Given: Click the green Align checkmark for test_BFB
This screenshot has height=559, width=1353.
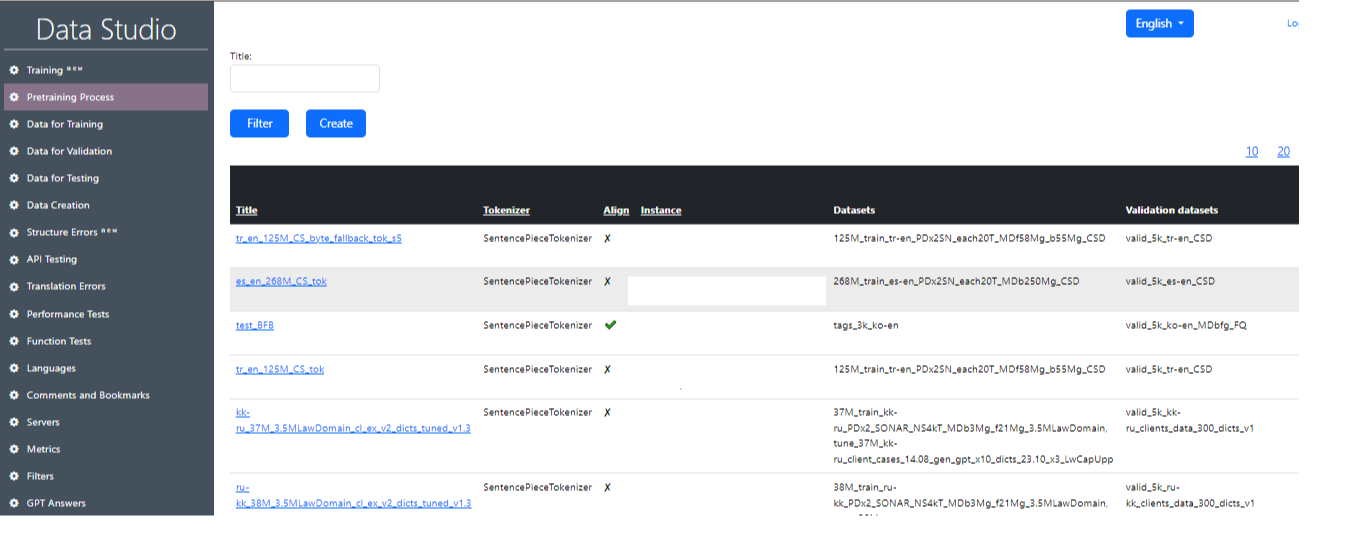Looking at the screenshot, I should (x=610, y=325).
